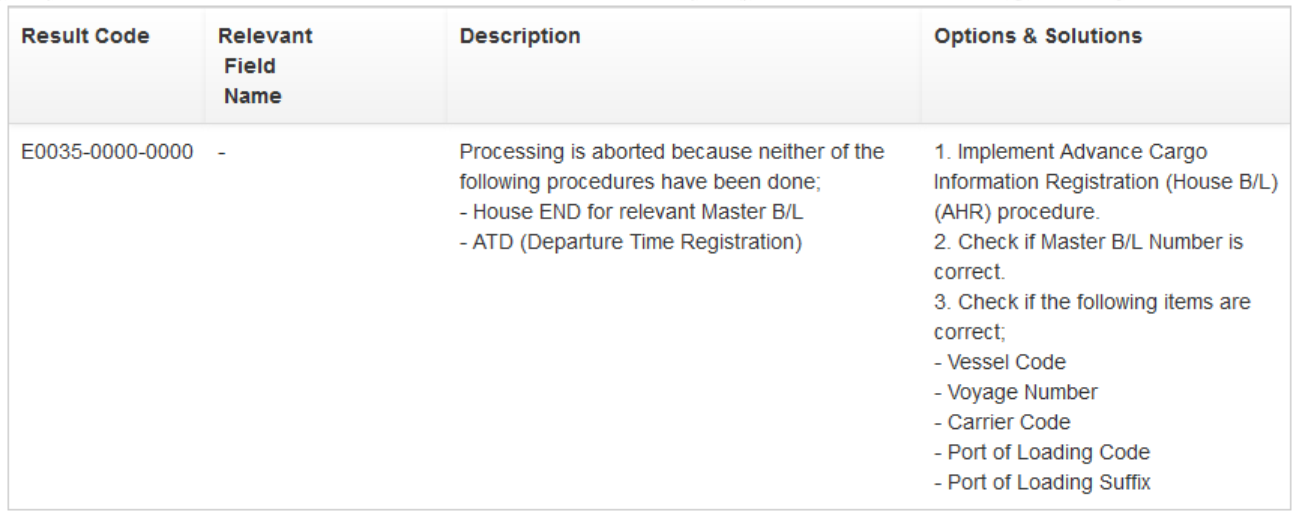This screenshot has height=516, width=1299.
Task: Click '2. Check if Master B/L Number is' text
Action: 1088,243
